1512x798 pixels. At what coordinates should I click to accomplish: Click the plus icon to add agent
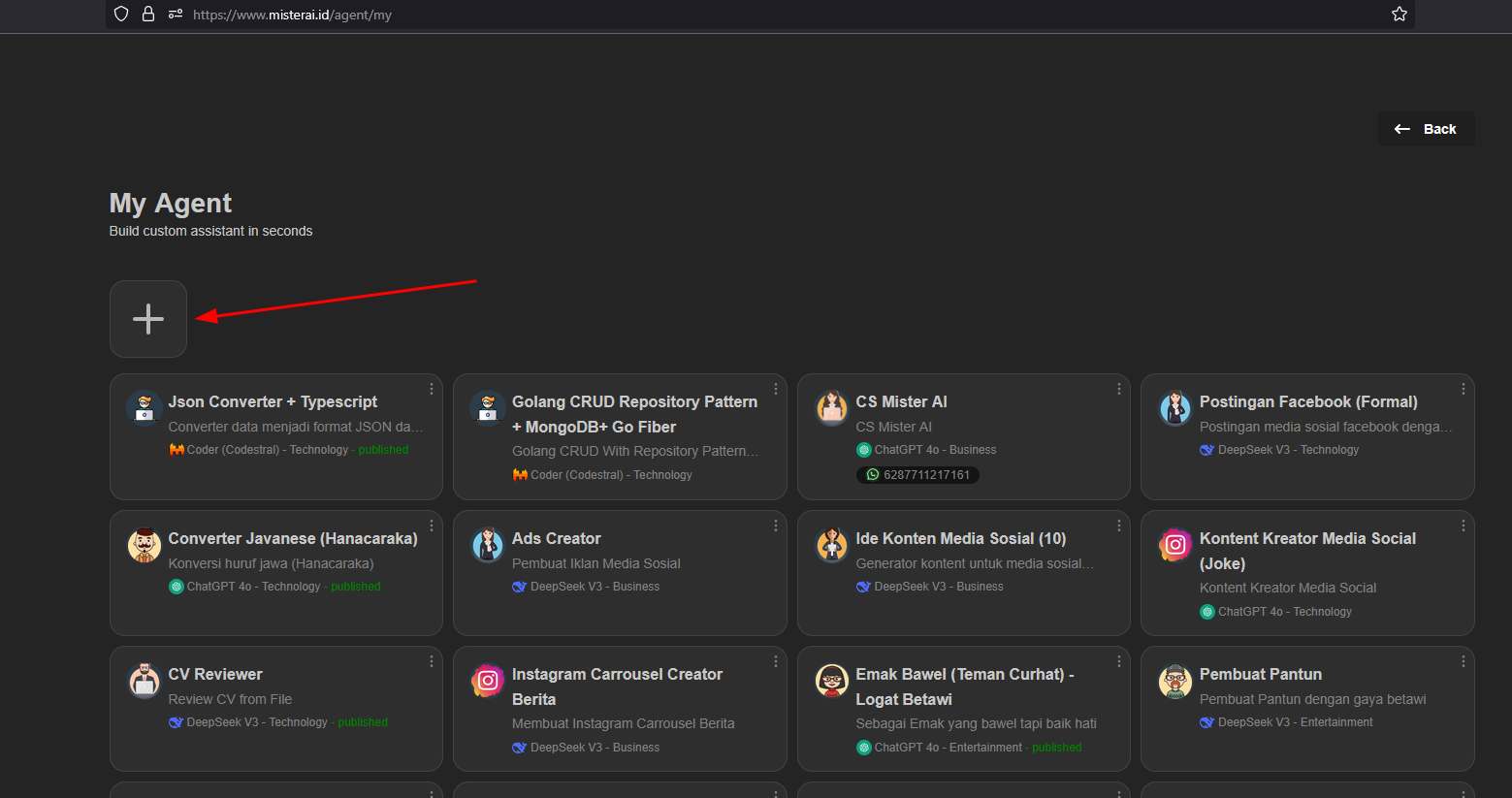pyautogui.click(x=148, y=319)
